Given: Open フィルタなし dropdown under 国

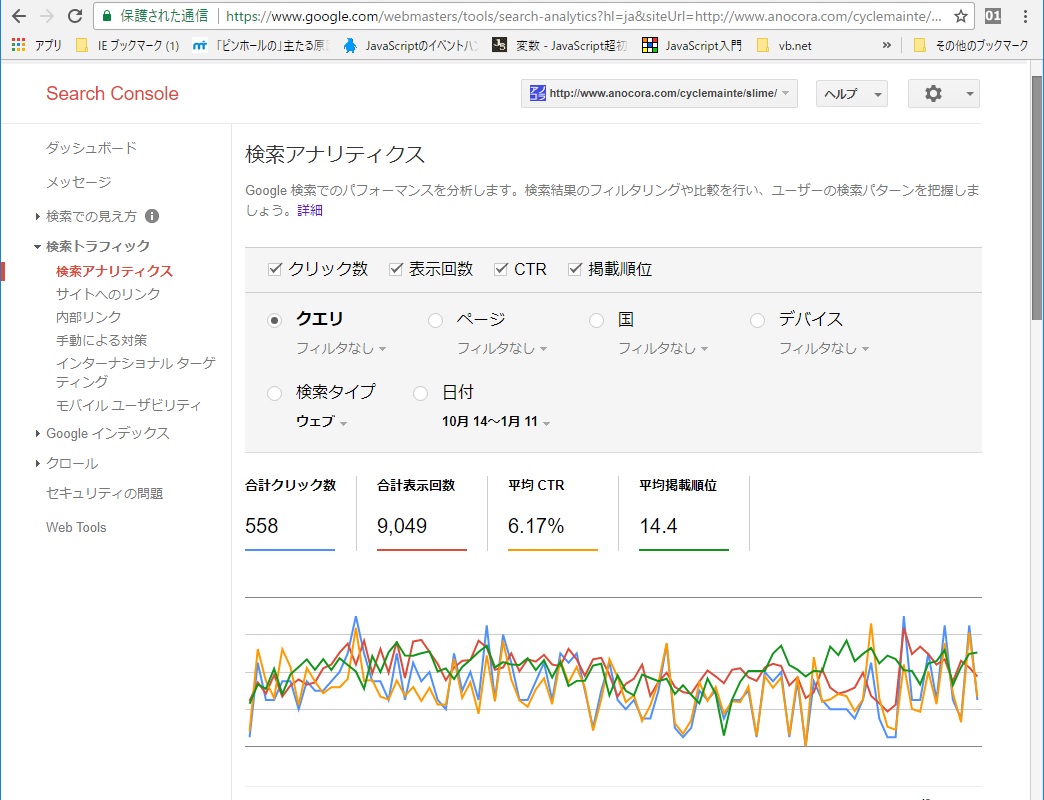Looking at the screenshot, I should point(663,348).
